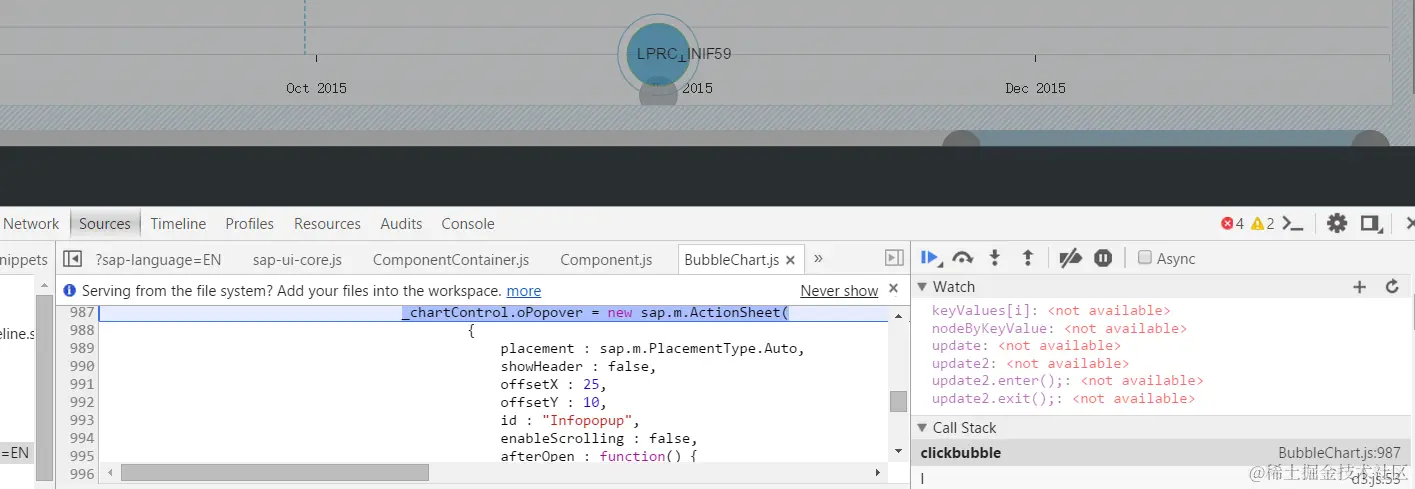This screenshot has width=1415, height=489.
Task: Show more open file tabs
Action: pyautogui.click(x=818, y=259)
